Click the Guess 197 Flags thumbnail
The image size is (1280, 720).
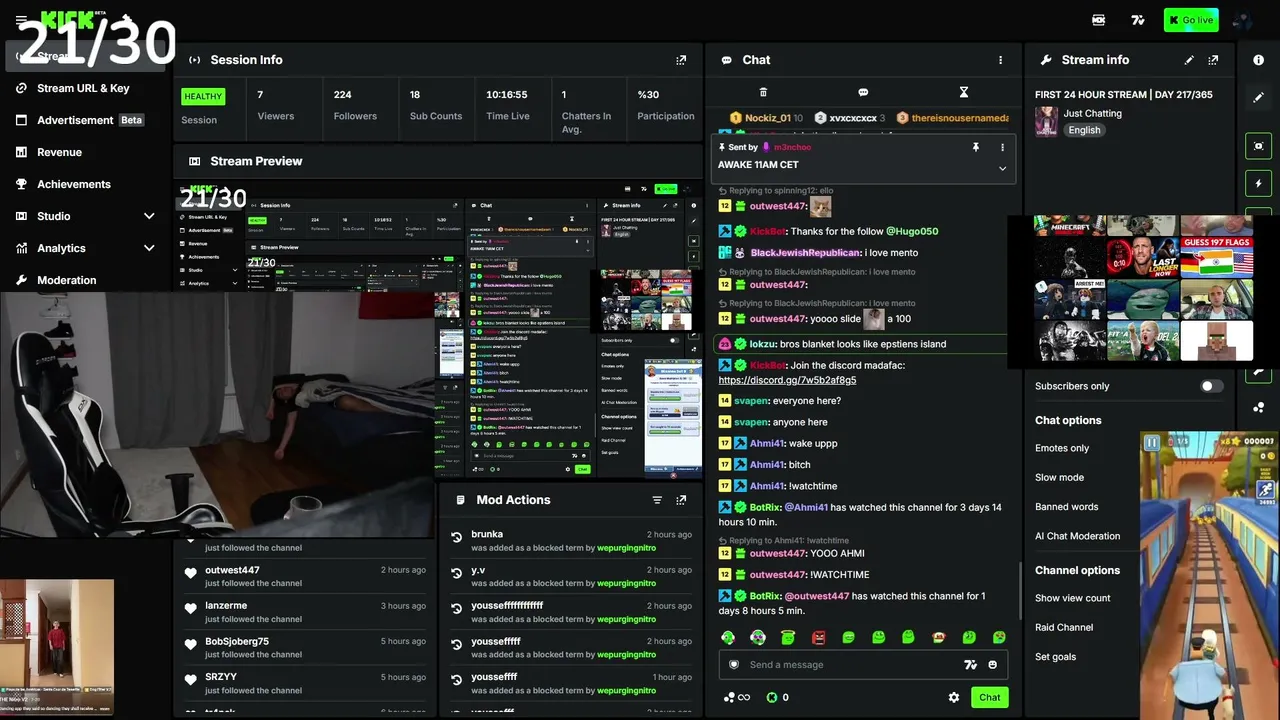[x=1217, y=259]
